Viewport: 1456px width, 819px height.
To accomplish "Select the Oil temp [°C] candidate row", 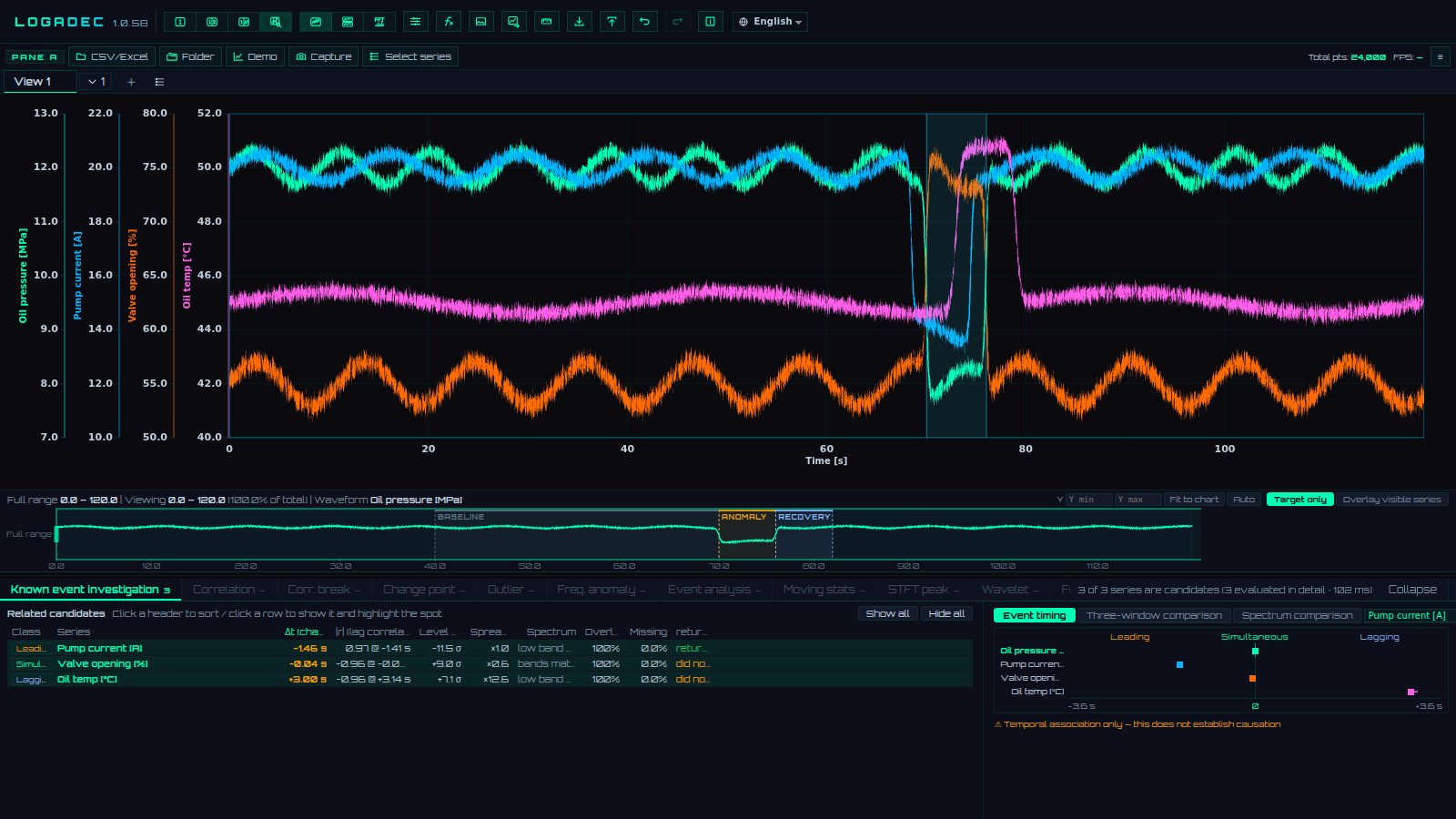I will 490,679.
